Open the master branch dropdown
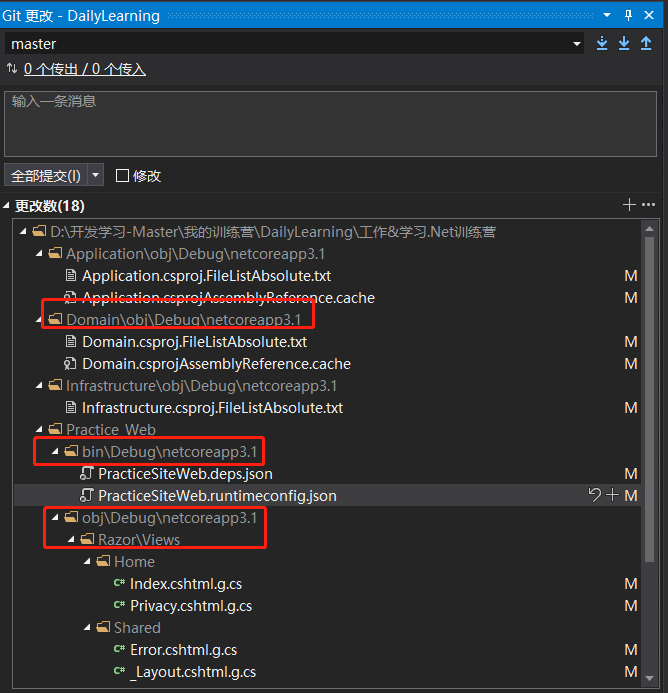The image size is (668, 693). [577, 44]
